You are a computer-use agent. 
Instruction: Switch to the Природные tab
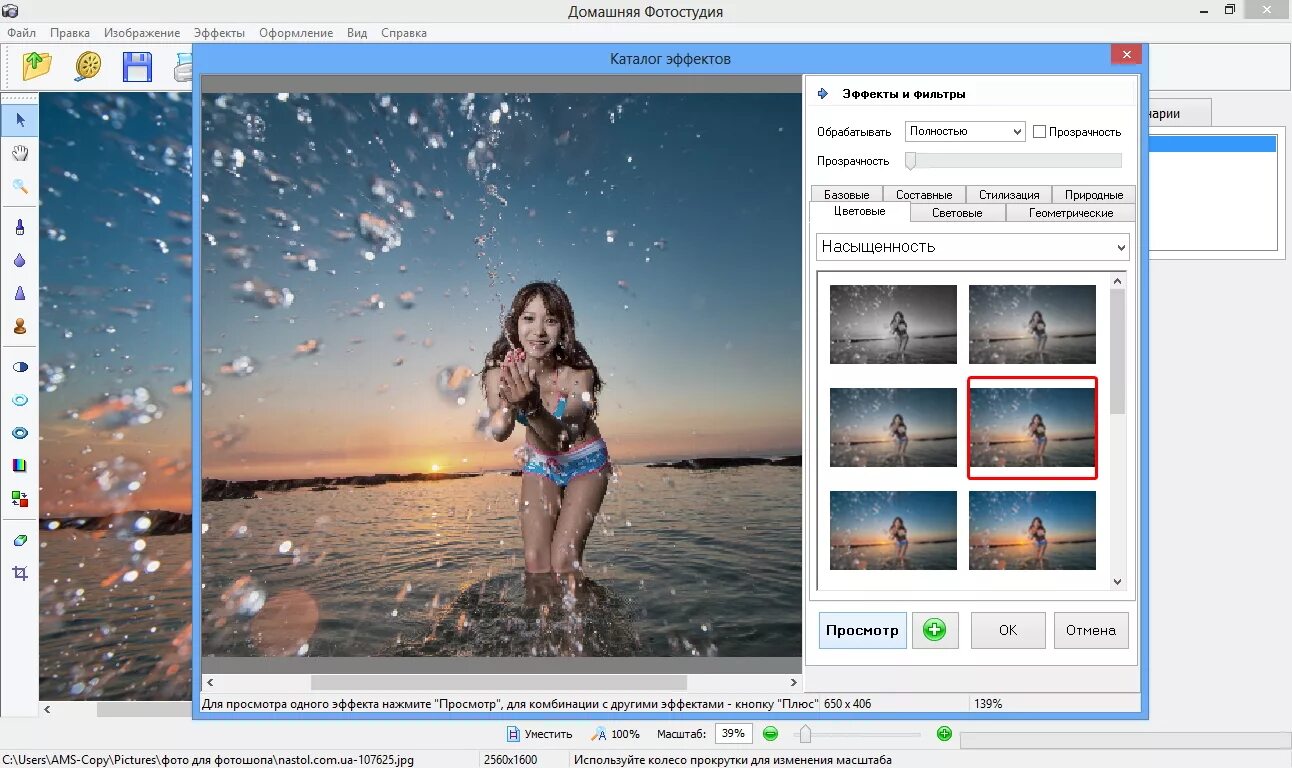point(1094,195)
